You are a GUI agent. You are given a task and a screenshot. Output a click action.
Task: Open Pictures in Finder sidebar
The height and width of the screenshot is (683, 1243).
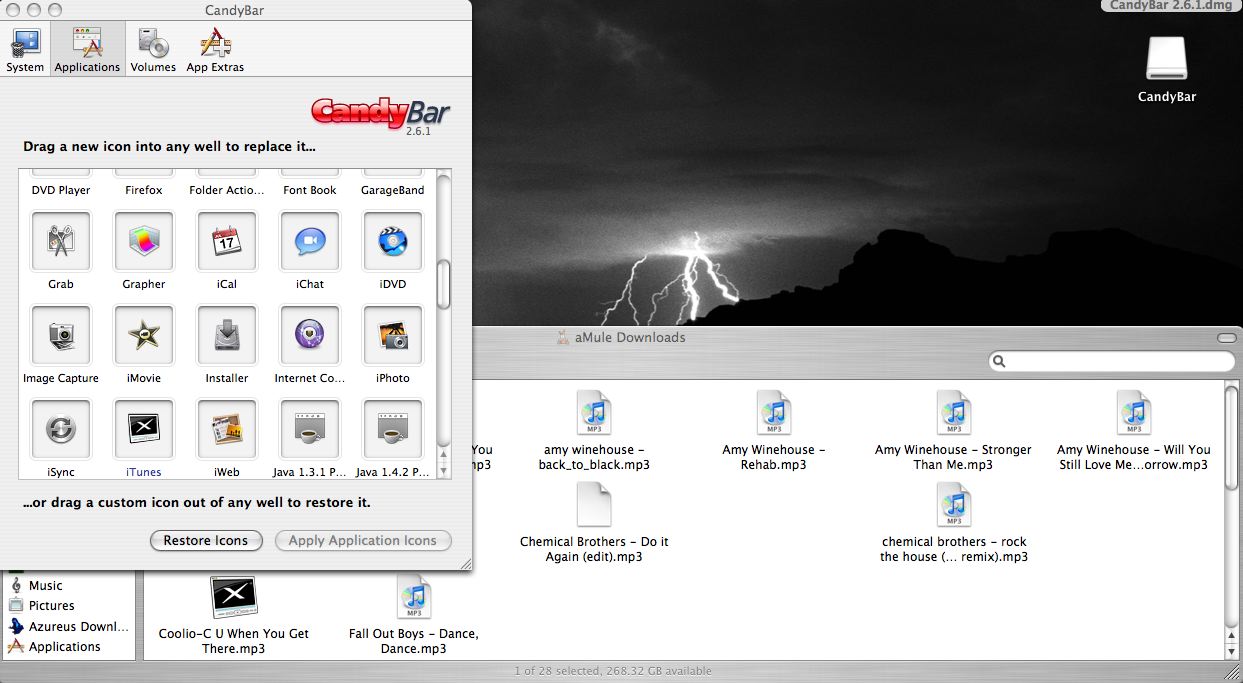coord(41,605)
